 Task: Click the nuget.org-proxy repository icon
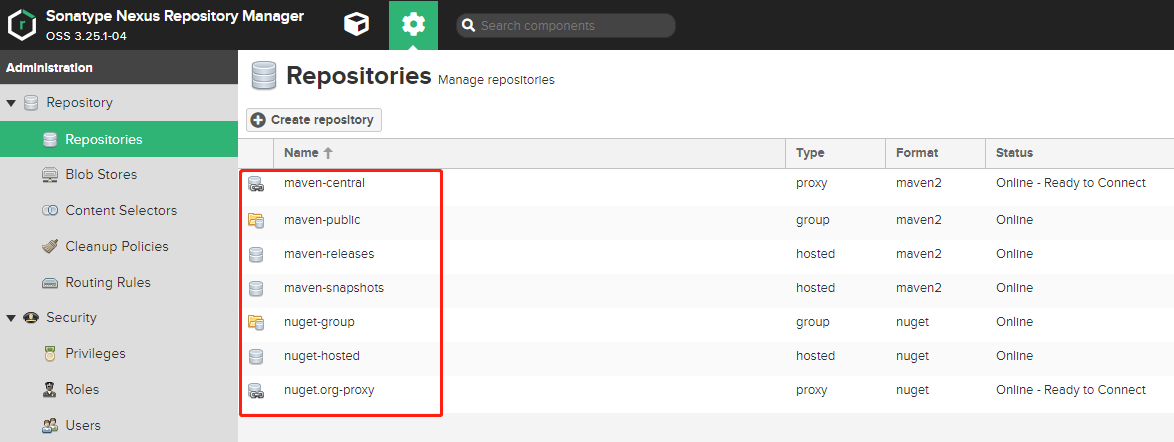(256, 391)
